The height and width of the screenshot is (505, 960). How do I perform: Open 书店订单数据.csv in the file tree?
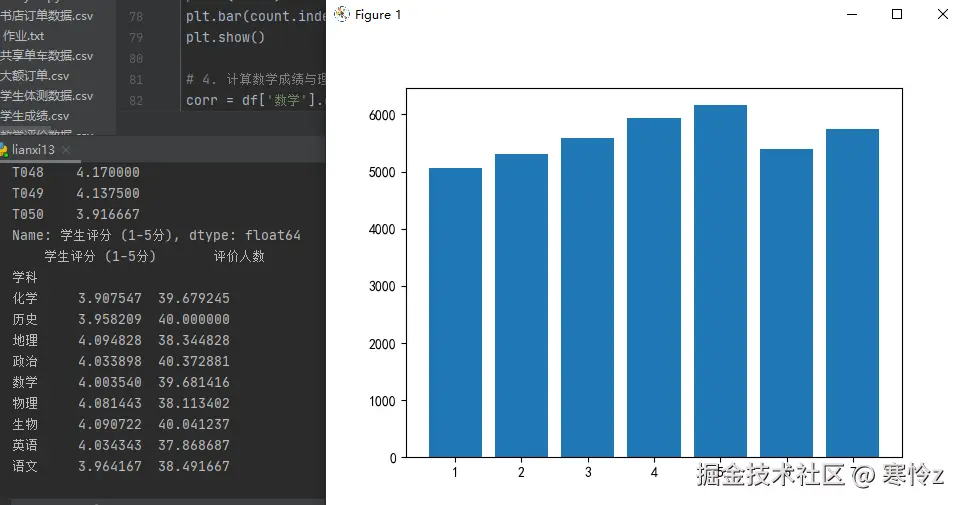coord(47,16)
